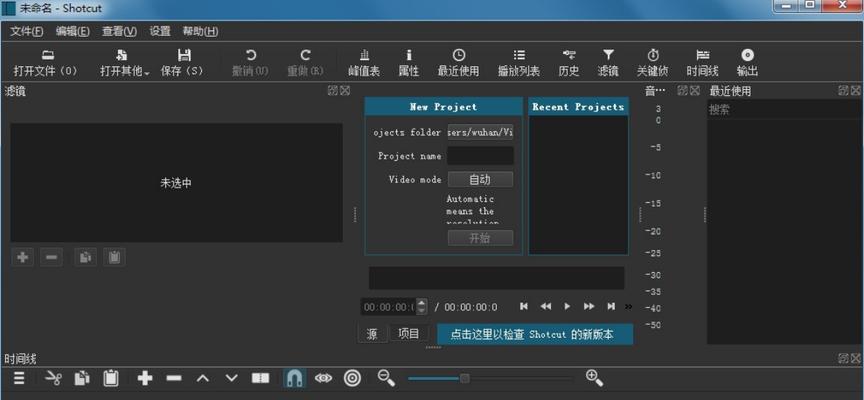Screen dimensions: 864x400
Task: Toggle the 滤镜 filters panel from toolbar
Action: [608, 63]
